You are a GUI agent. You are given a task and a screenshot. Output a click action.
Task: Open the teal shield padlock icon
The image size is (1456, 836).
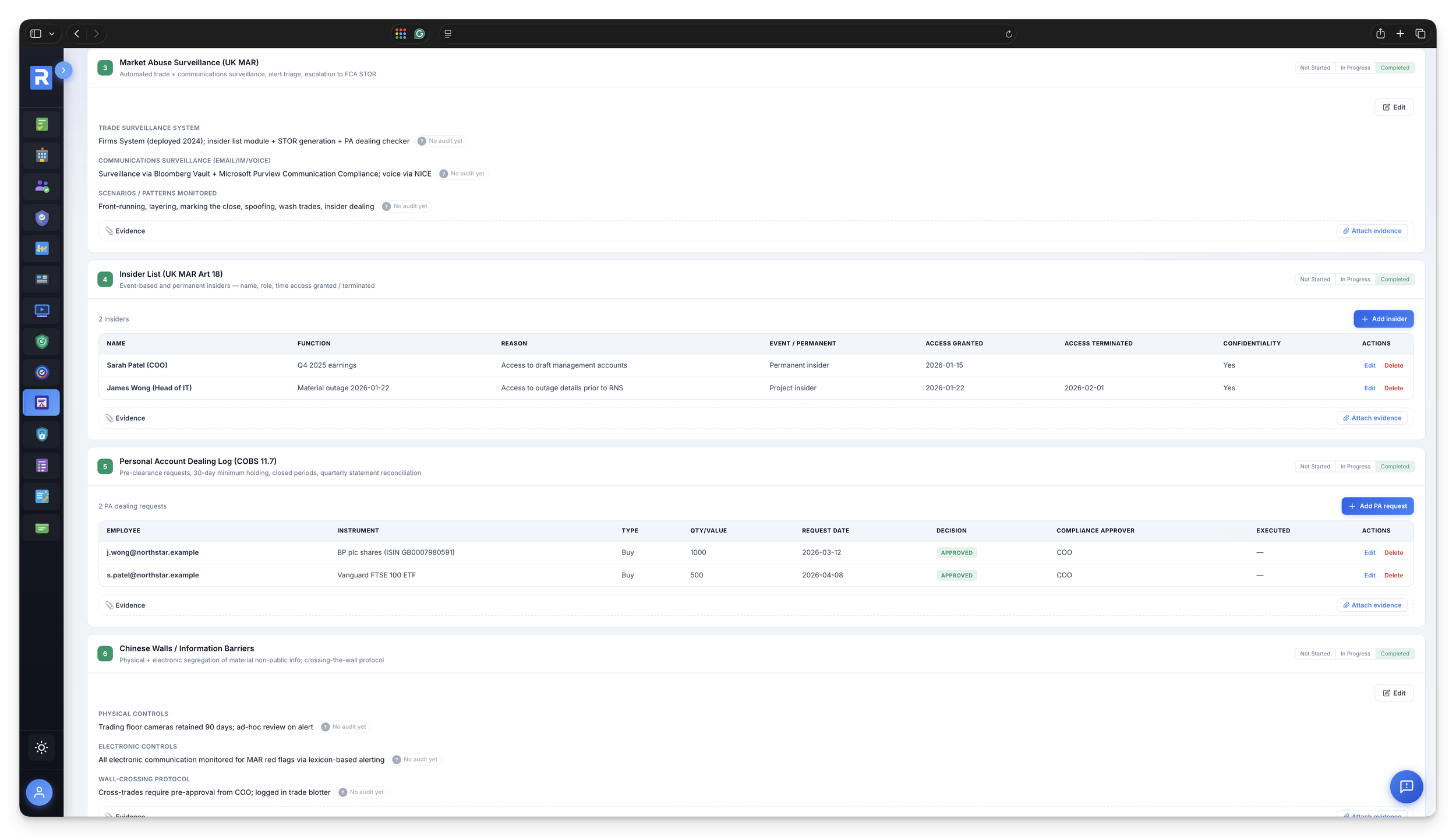(41, 434)
